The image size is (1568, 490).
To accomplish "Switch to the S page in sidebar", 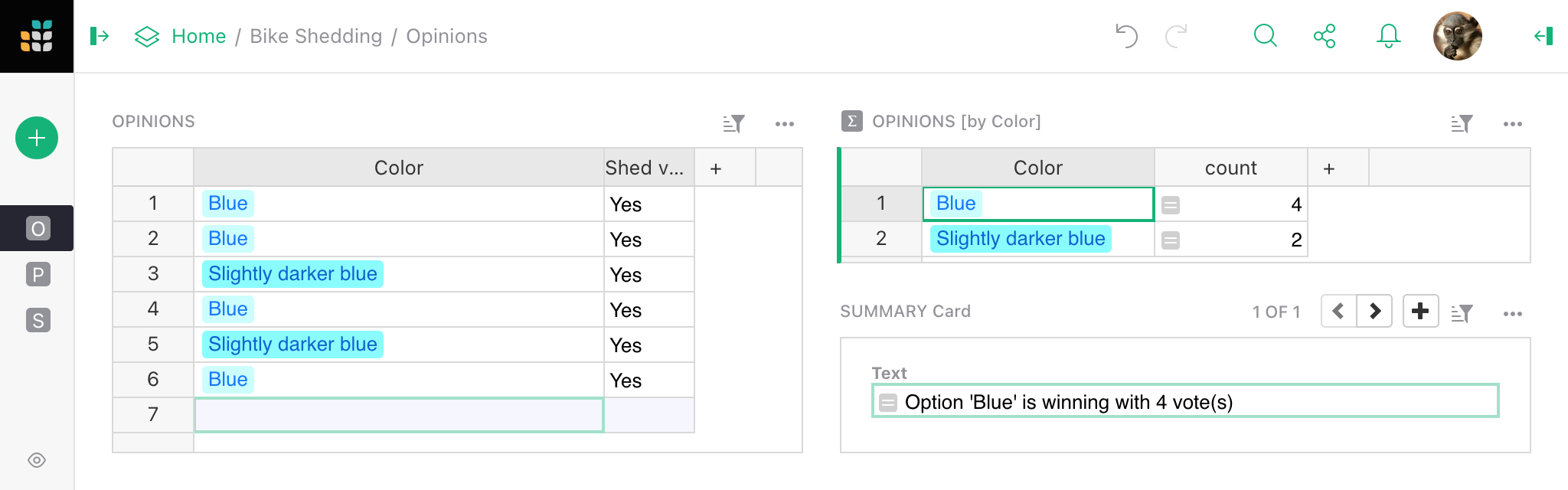I will (38, 320).
